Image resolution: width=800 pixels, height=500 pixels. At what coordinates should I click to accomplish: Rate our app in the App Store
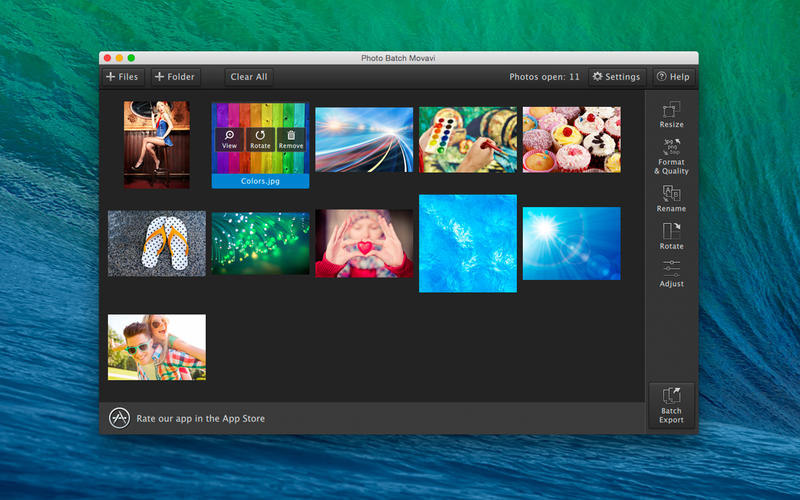[x=201, y=418]
